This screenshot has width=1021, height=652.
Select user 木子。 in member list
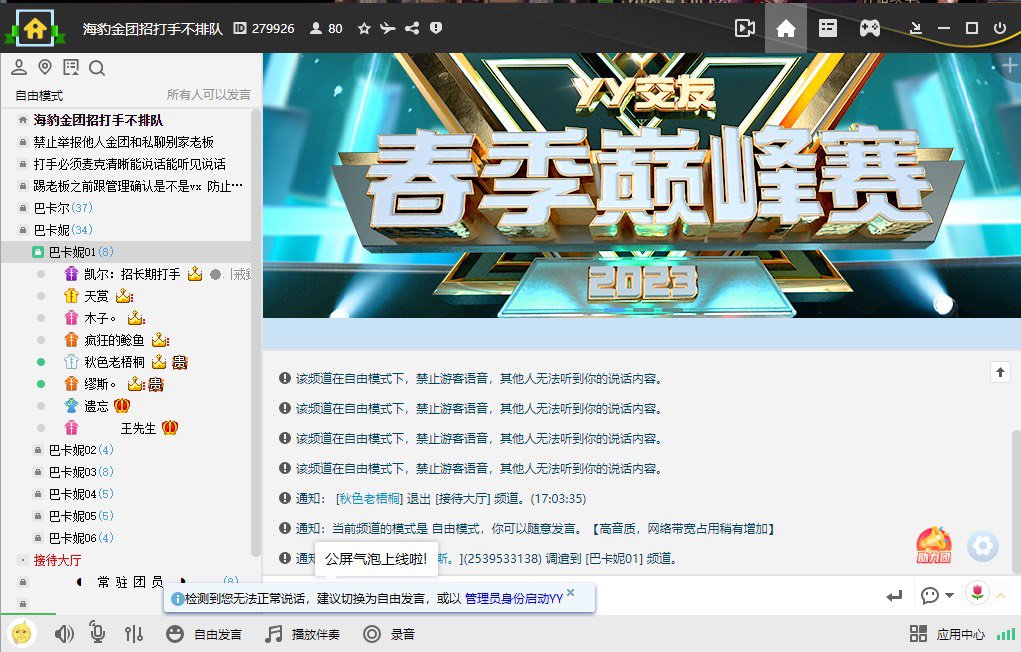100,319
